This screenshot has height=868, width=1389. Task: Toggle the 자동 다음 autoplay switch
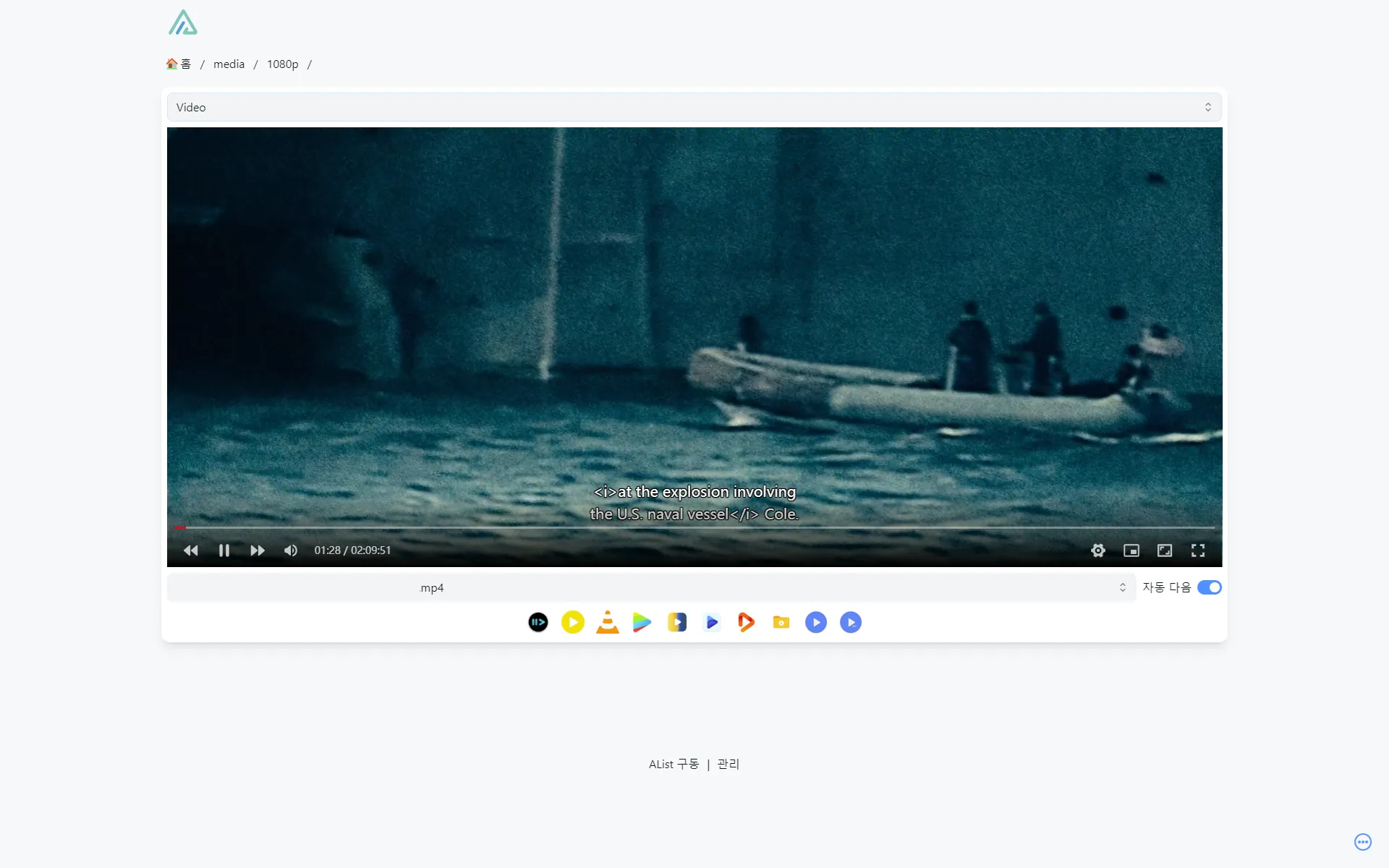(1209, 587)
